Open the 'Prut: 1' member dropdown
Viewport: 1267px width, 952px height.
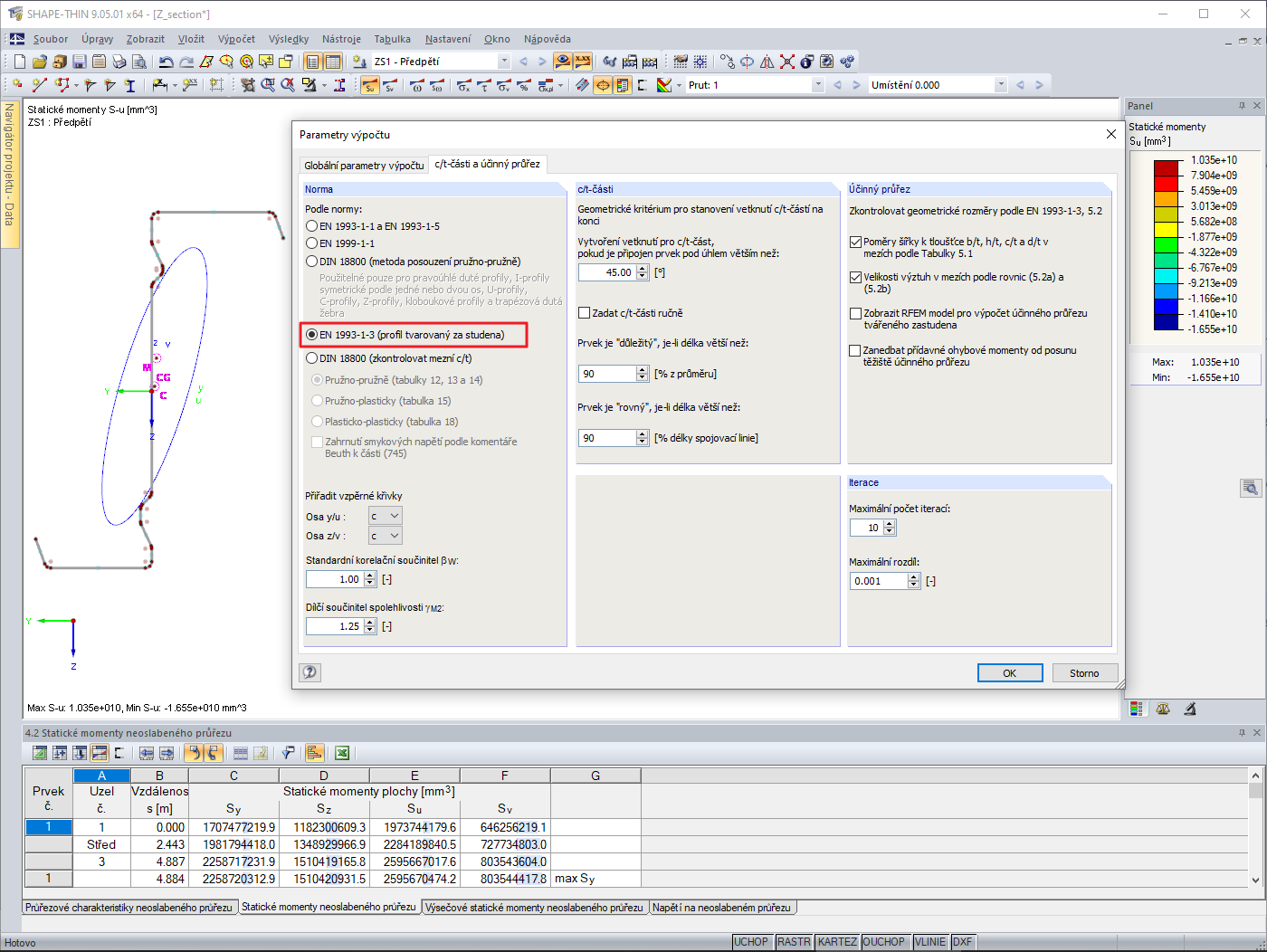[x=818, y=85]
